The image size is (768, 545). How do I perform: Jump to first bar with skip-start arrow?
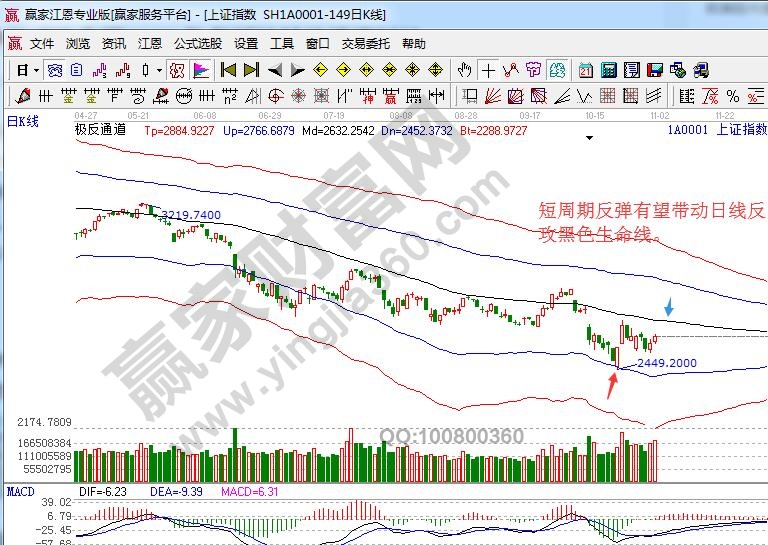pyautogui.click(x=228, y=70)
